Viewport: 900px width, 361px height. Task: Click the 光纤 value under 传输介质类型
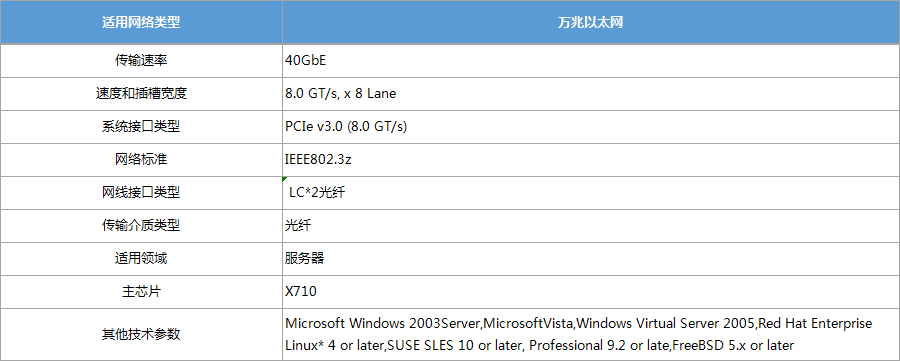(591, 226)
